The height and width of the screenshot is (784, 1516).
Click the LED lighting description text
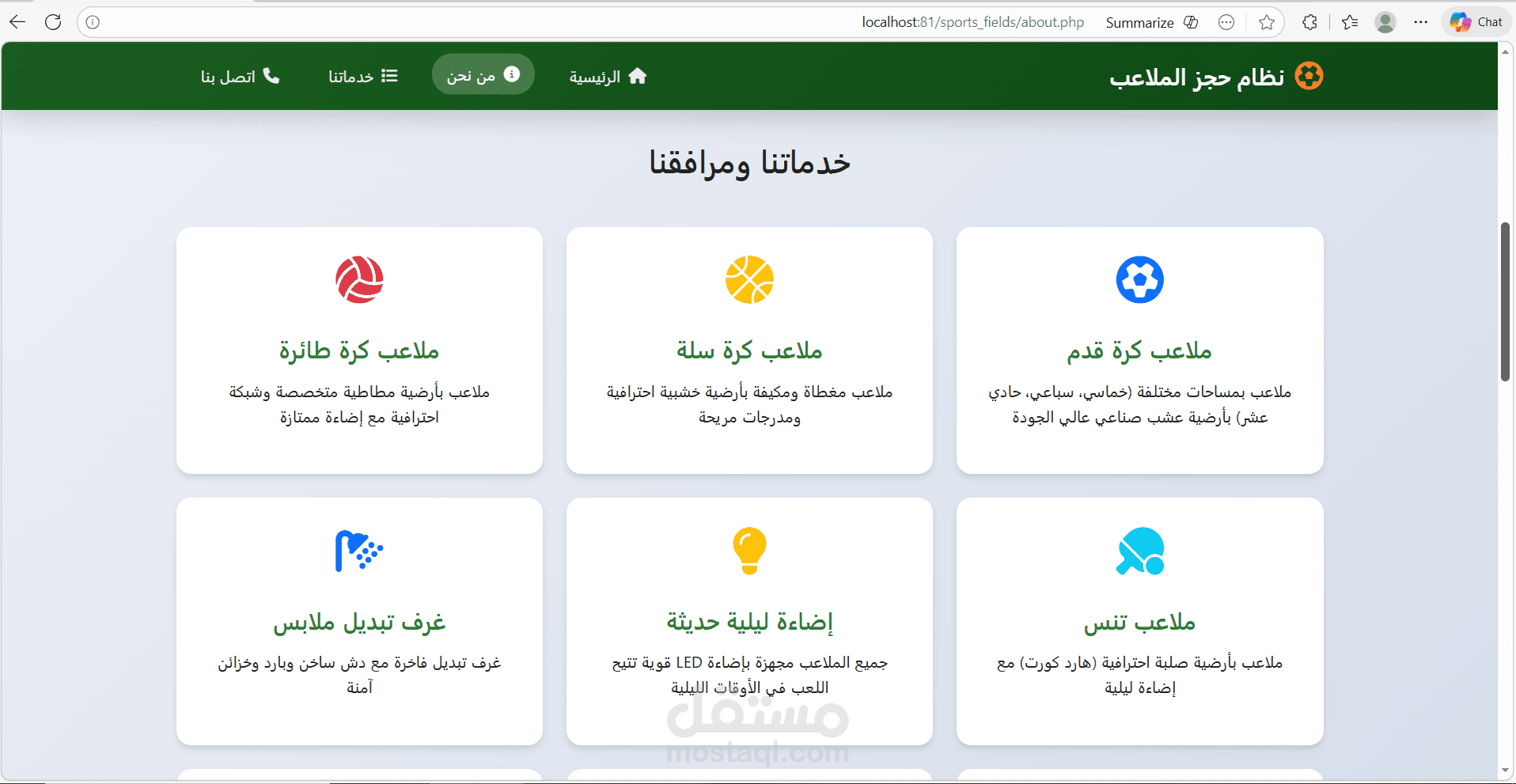[749, 675]
